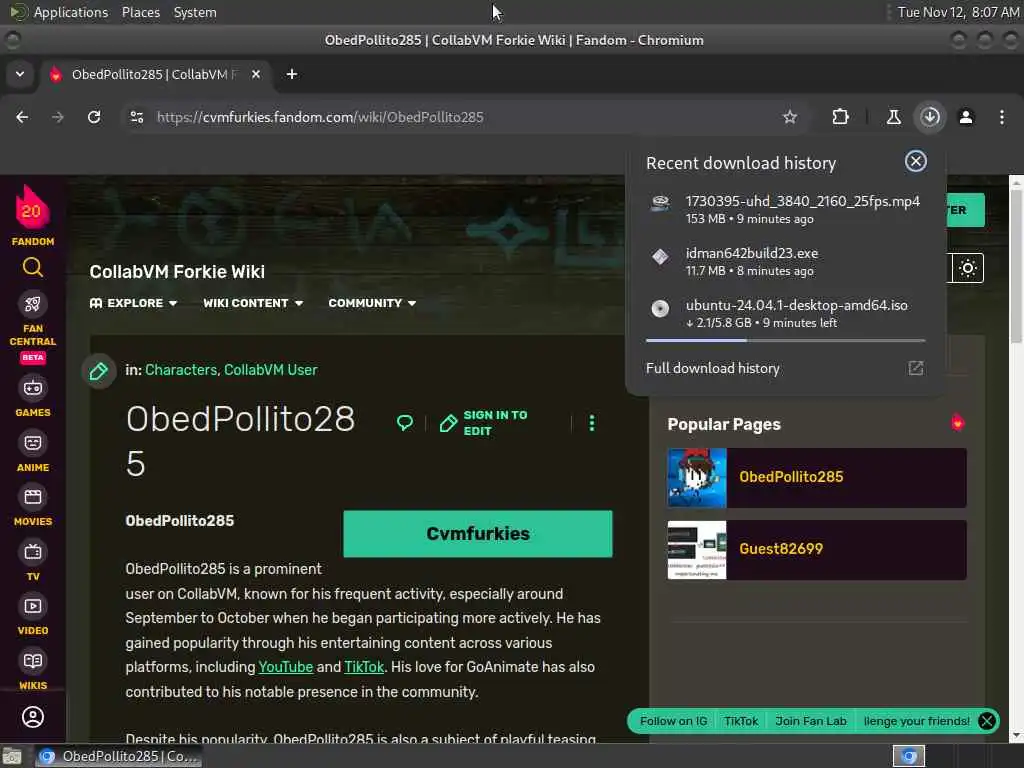Viewport: 1024px width, 768px height.
Task: Click the CollabVM Forkie Wiki title
Action: (x=177, y=272)
